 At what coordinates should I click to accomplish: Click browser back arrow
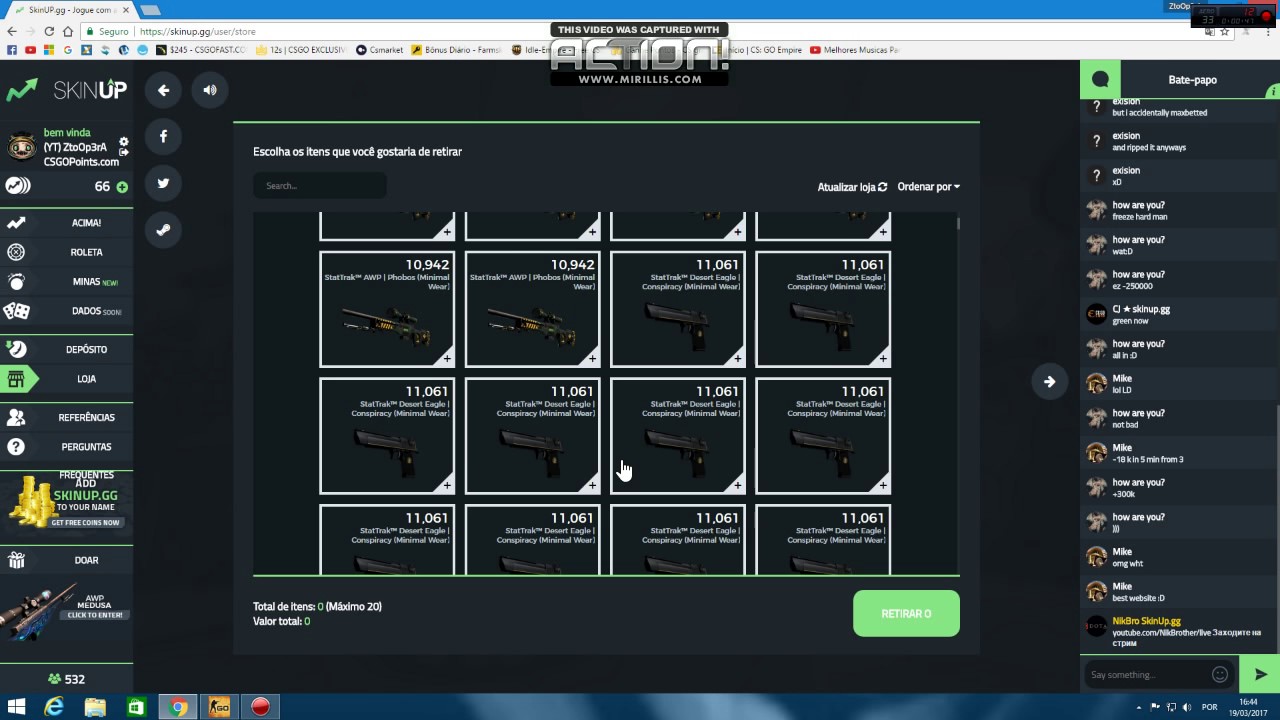(11, 31)
